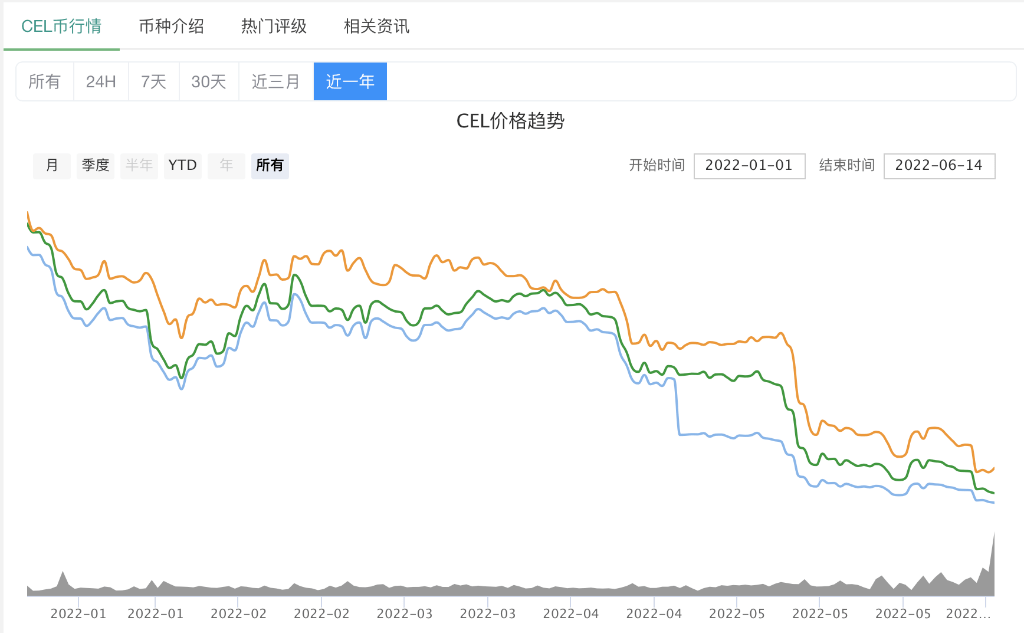This screenshot has width=1024, height=633.
Task: Select the 所有 granularity button
Action: click(x=270, y=165)
